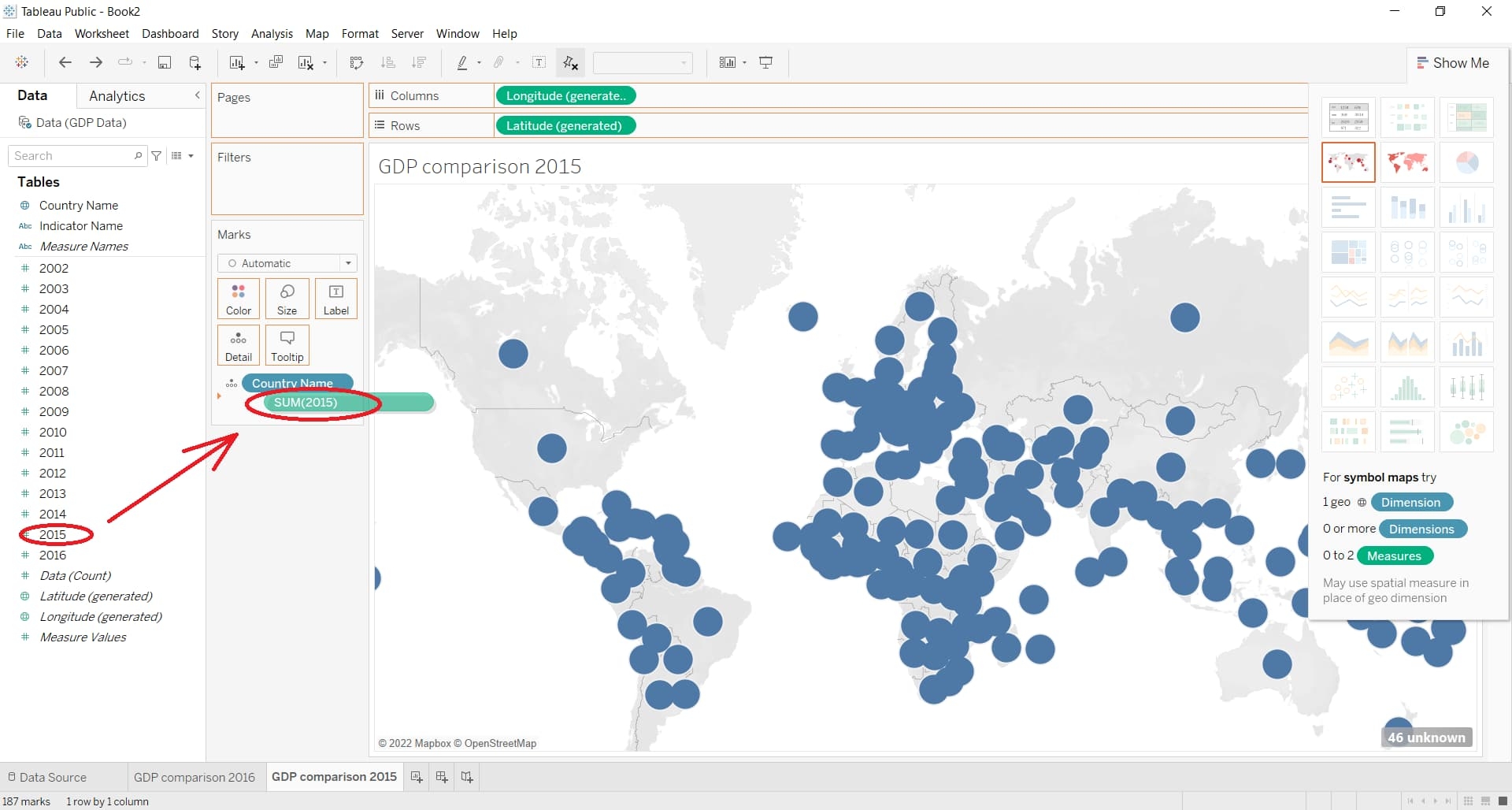Open the Size card in Marks
The height and width of the screenshot is (810, 1512).
click(287, 299)
